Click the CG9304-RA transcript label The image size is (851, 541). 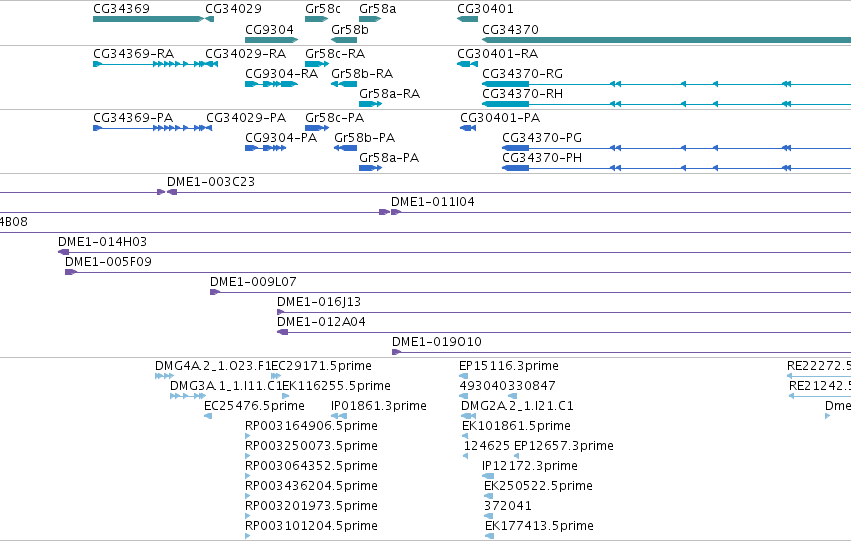(281, 74)
